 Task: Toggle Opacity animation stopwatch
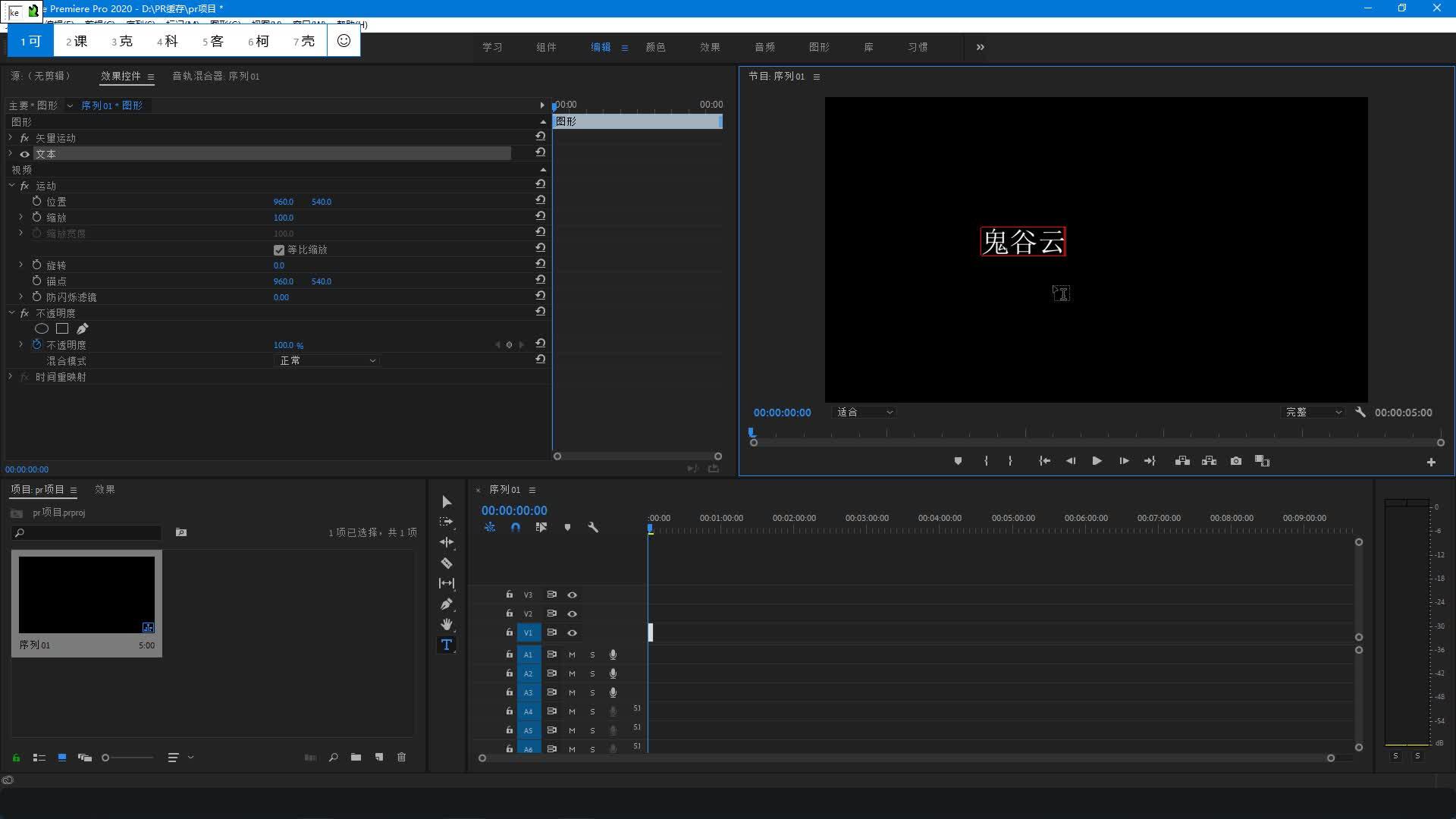[x=36, y=344]
